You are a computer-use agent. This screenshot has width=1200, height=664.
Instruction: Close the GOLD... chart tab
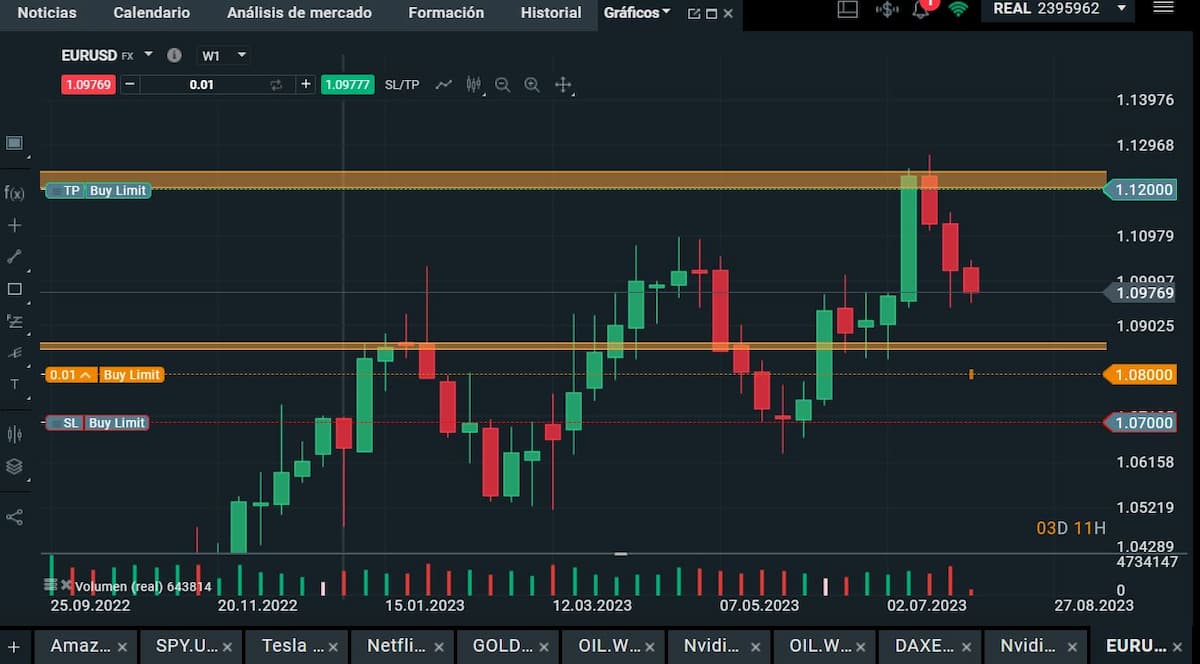point(544,647)
